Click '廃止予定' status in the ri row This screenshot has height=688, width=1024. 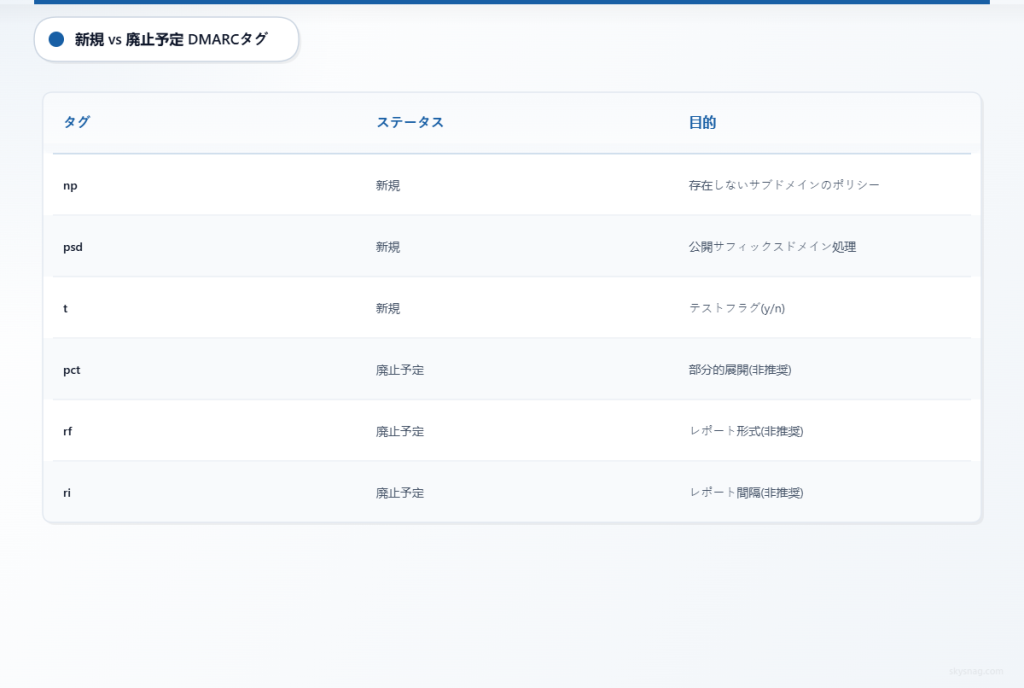tap(400, 493)
